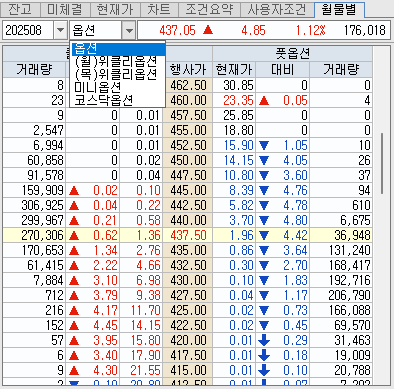The width and height of the screenshot is (394, 389).
Task: Select the 447.50 strike price cell
Action: 188,175
